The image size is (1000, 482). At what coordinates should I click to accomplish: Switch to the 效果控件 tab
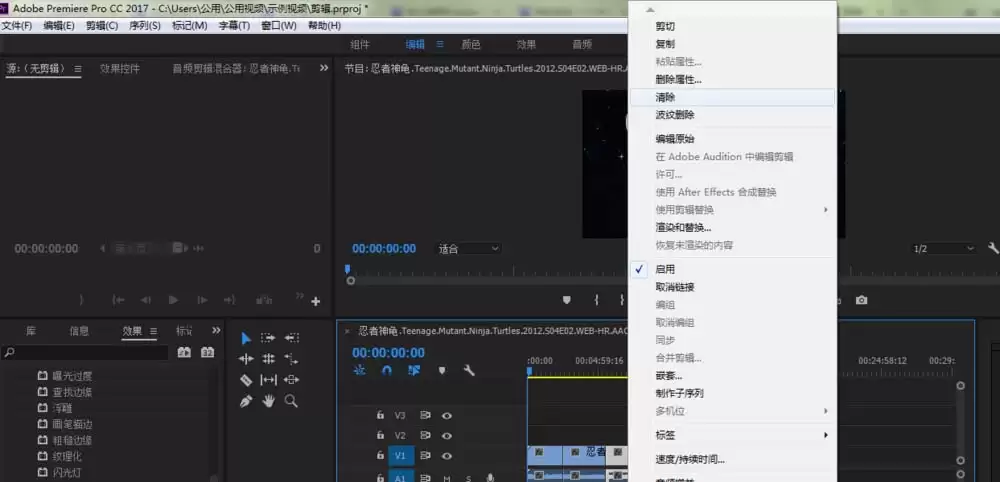point(120,68)
